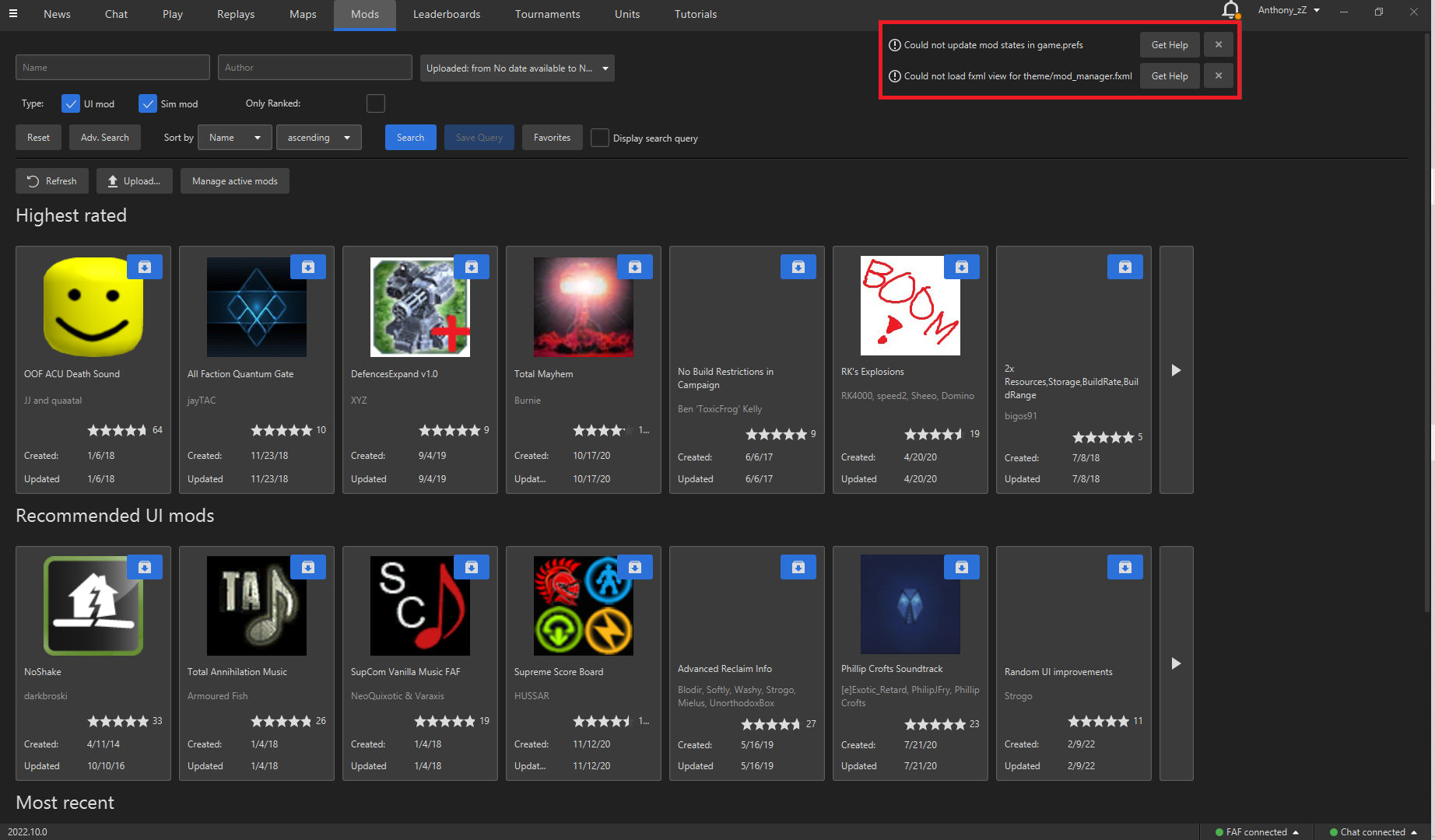Open the Replays tab
Viewport: 1435px width, 840px height.
pos(236,14)
